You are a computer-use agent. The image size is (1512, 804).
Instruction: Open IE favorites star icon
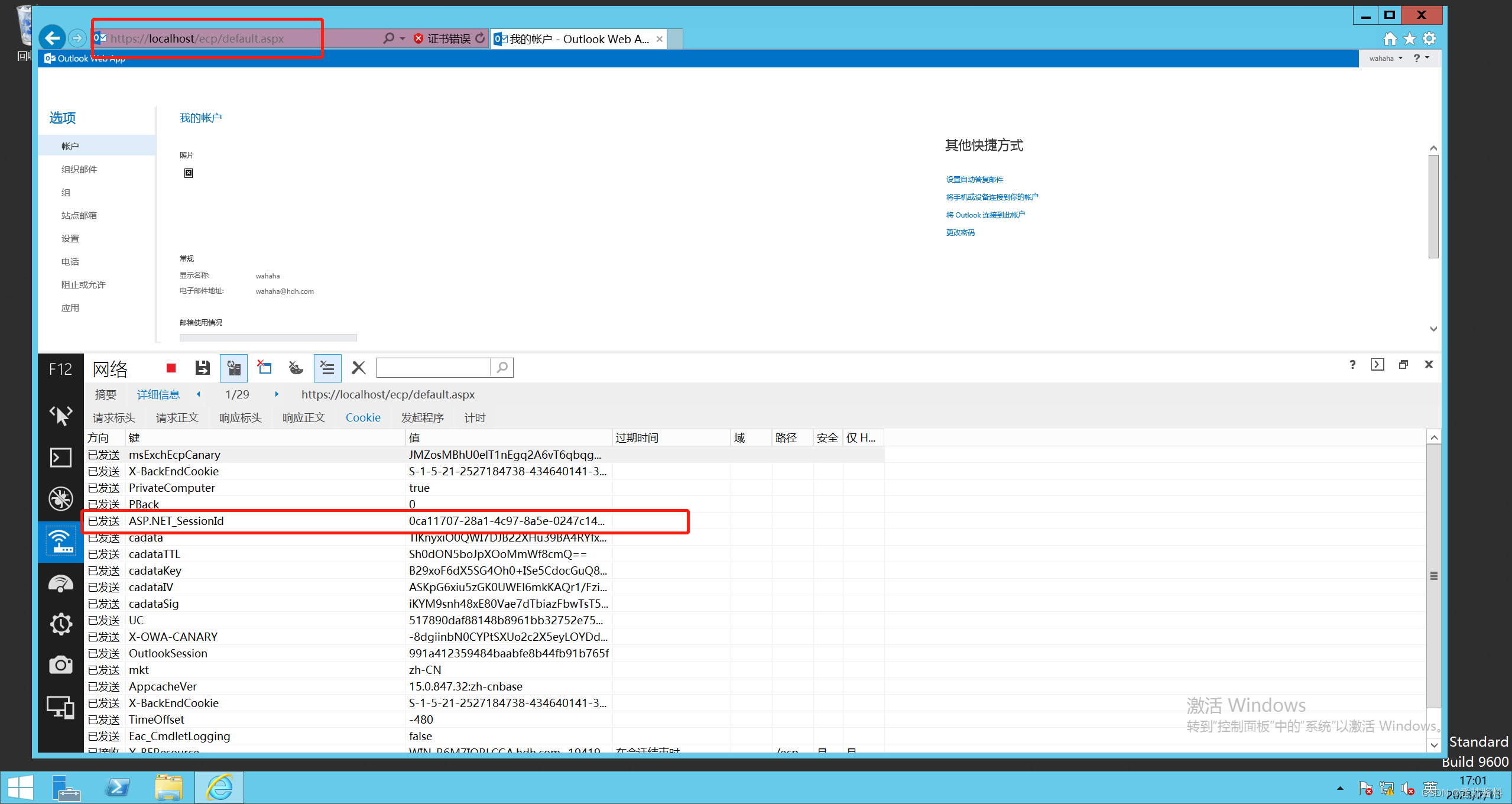(1410, 39)
